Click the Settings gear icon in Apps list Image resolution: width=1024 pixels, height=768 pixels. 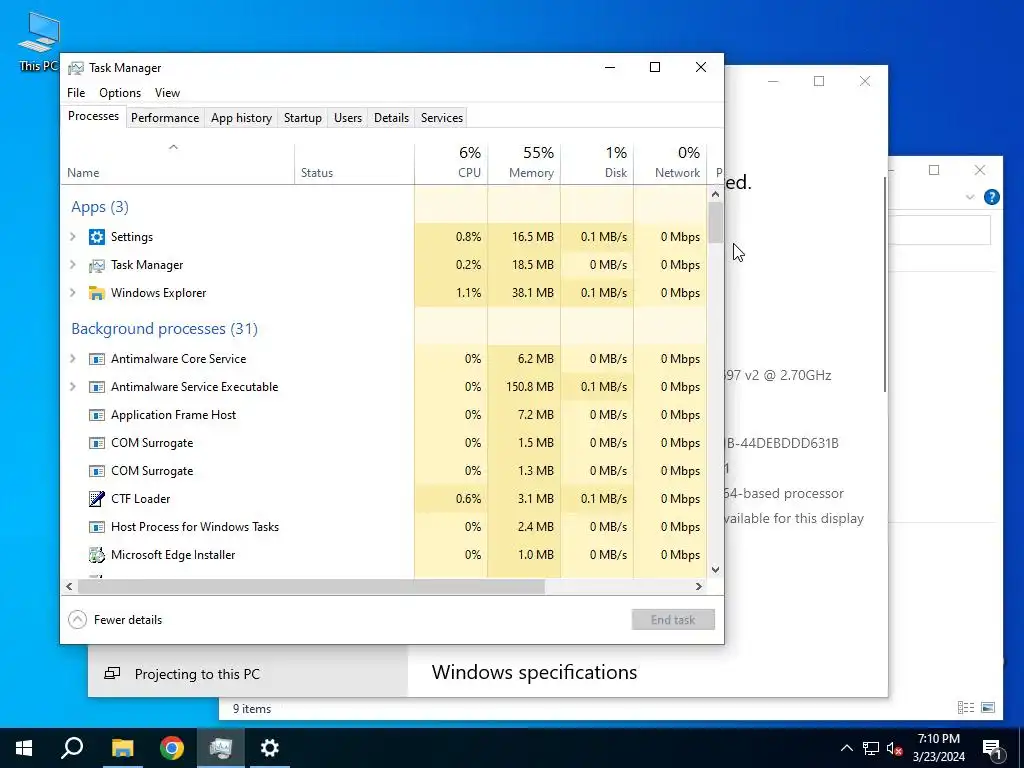click(x=97, y=237)
